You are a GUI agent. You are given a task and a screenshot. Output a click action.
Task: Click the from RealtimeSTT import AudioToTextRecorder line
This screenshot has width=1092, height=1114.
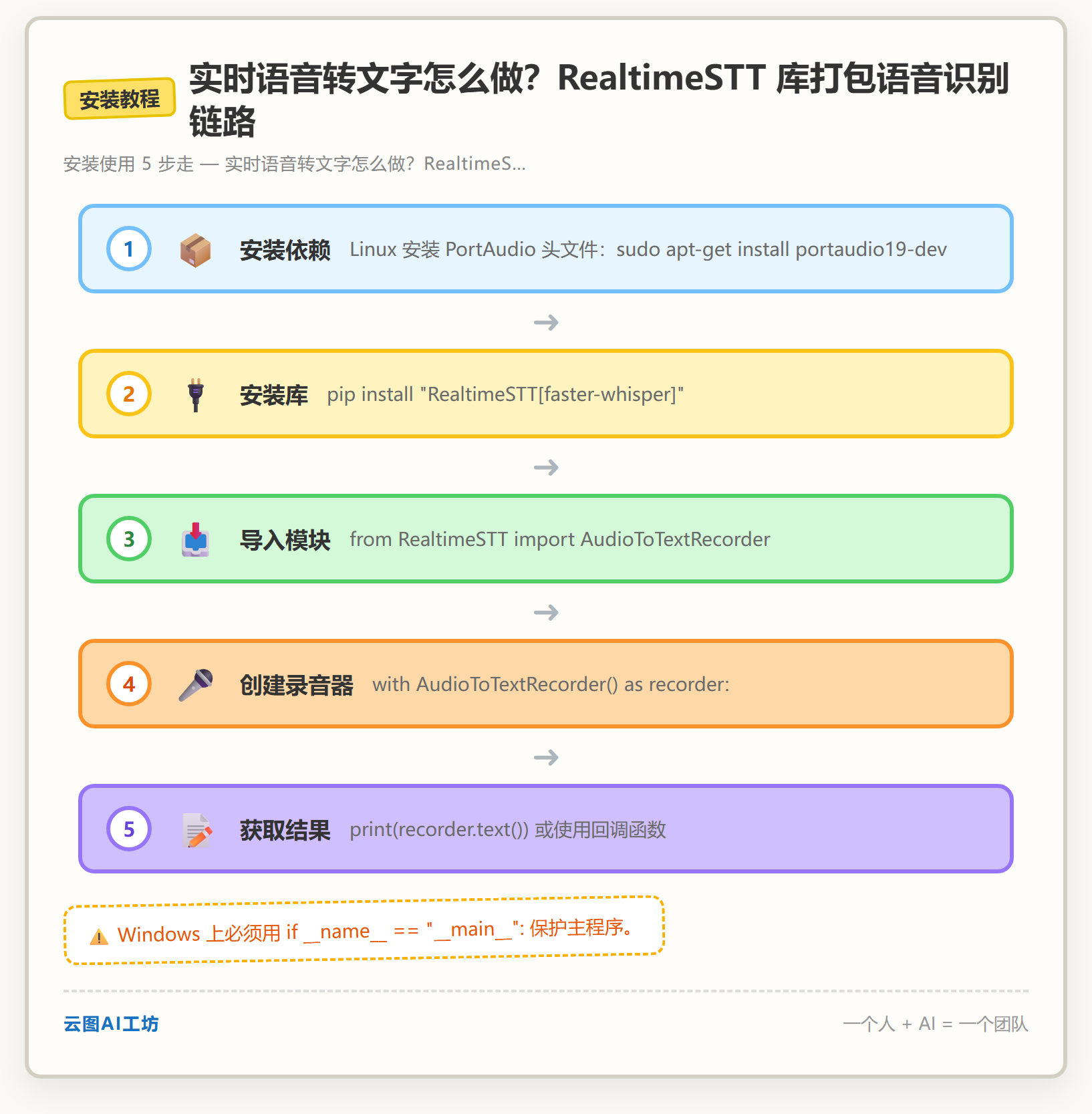coord(560,540)
